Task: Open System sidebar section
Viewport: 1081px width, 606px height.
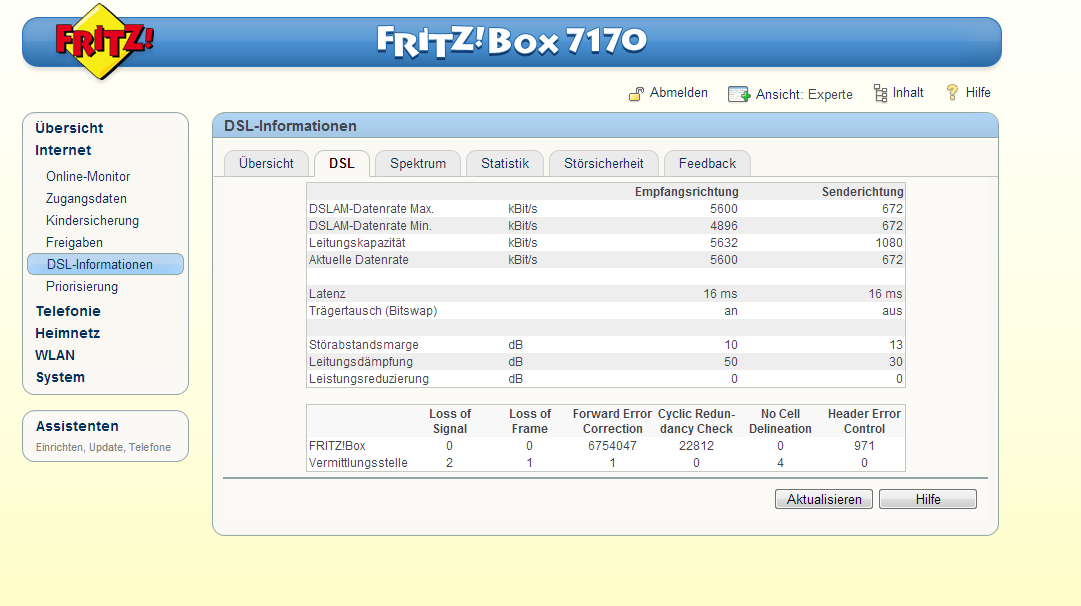Action: point(60,377)
